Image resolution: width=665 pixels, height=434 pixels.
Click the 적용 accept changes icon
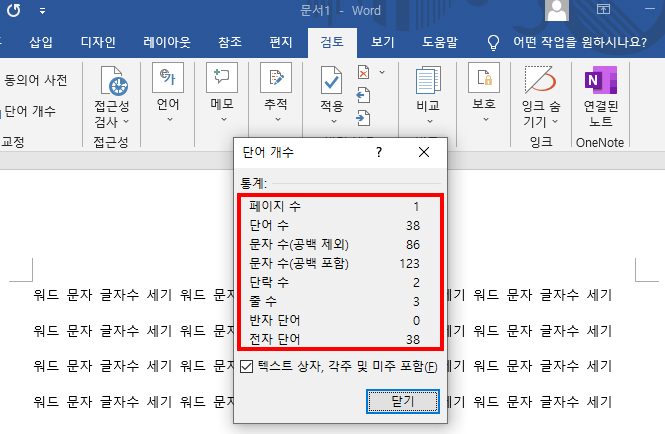pyautogui.click(x=331, y=80)
